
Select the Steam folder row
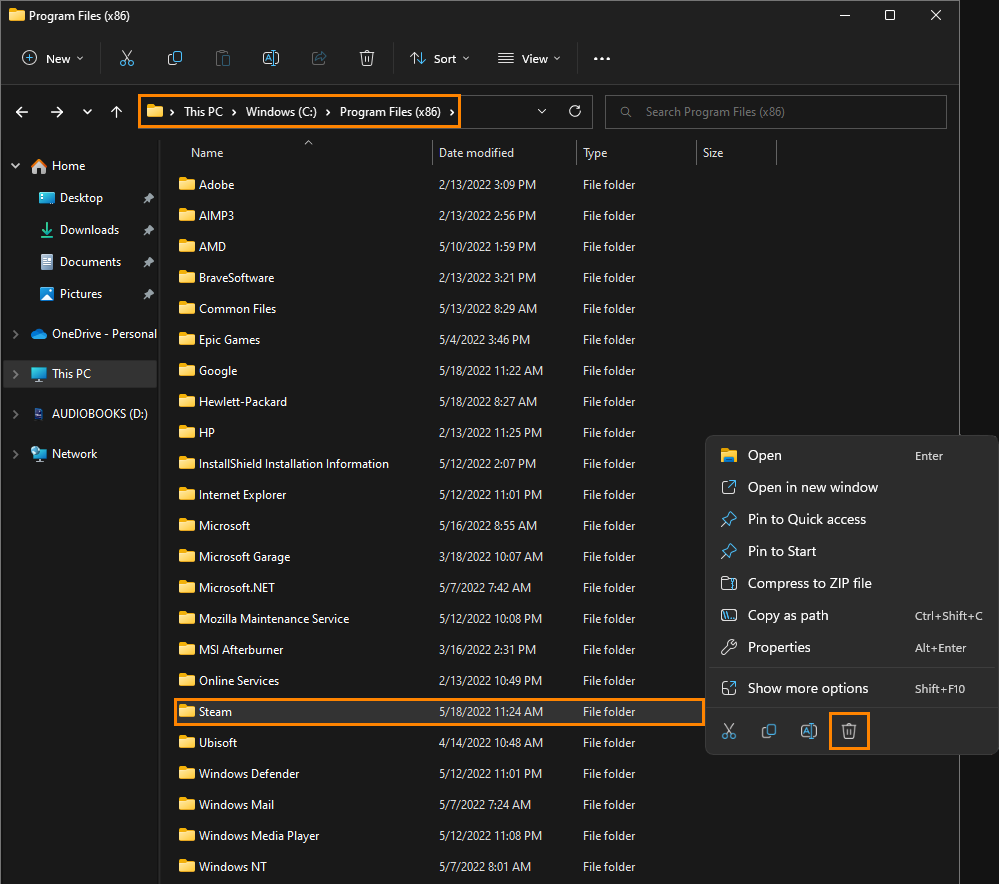pos(439,711)
